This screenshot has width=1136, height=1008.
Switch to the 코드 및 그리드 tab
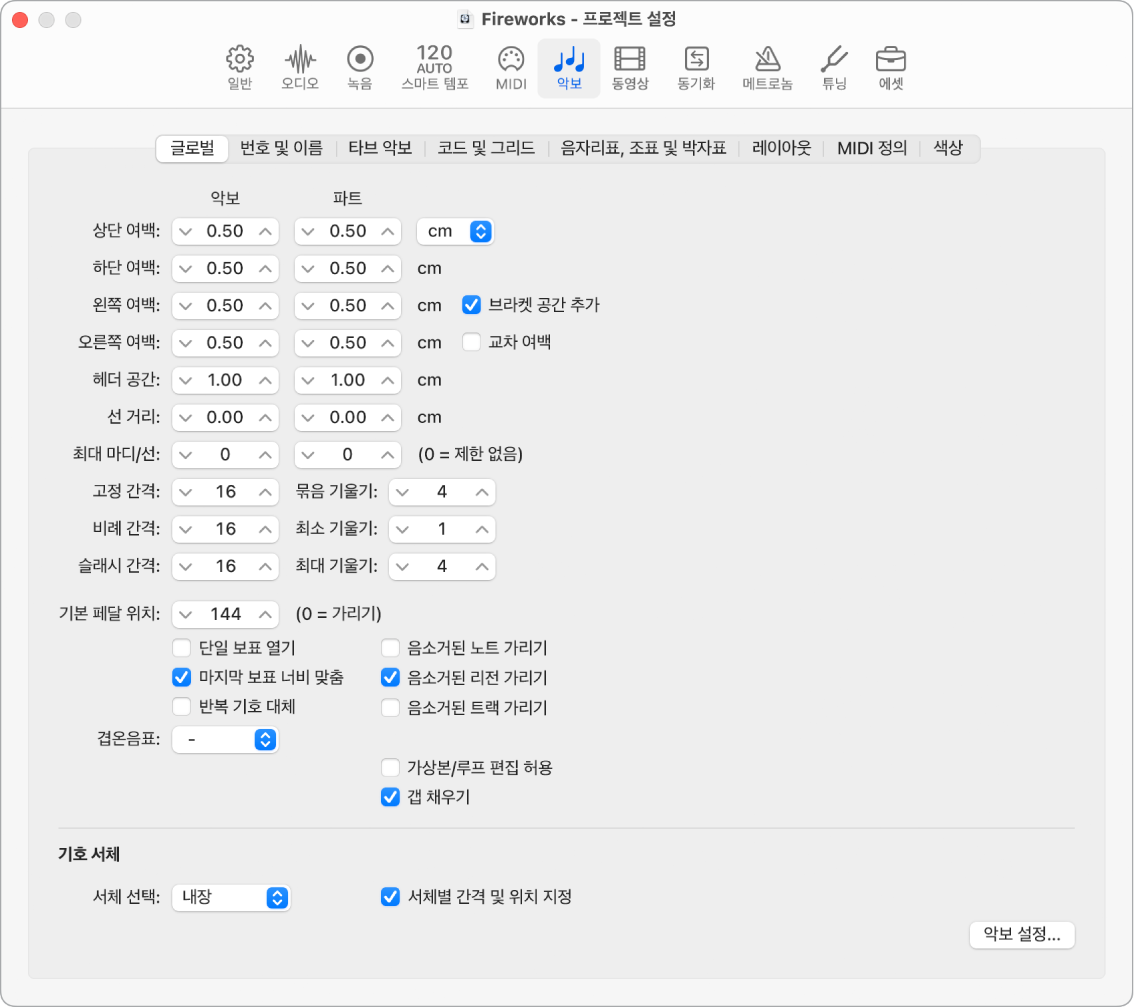[x=486, y=149]
